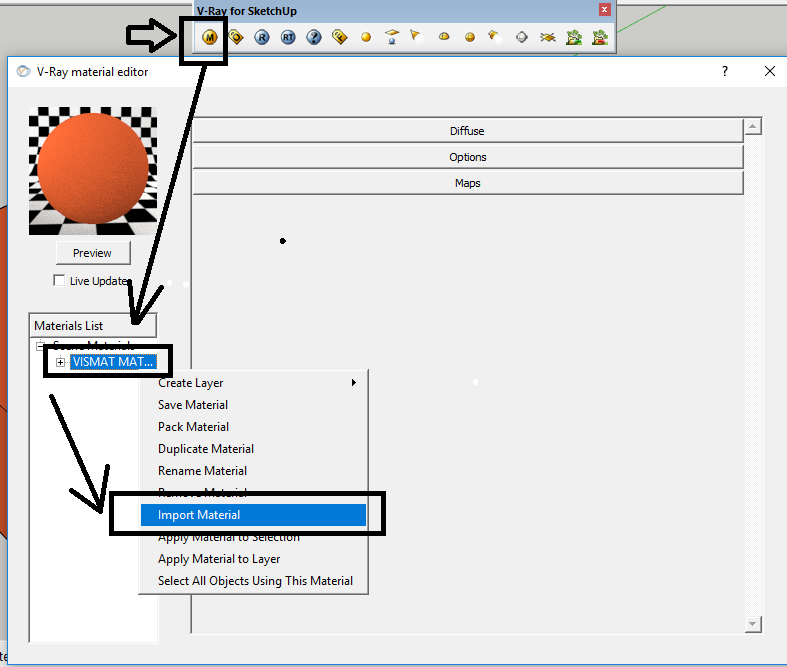Click the scrollbar up arrow
The height and width of the screenshot is (667, 787).
(752, 126)
